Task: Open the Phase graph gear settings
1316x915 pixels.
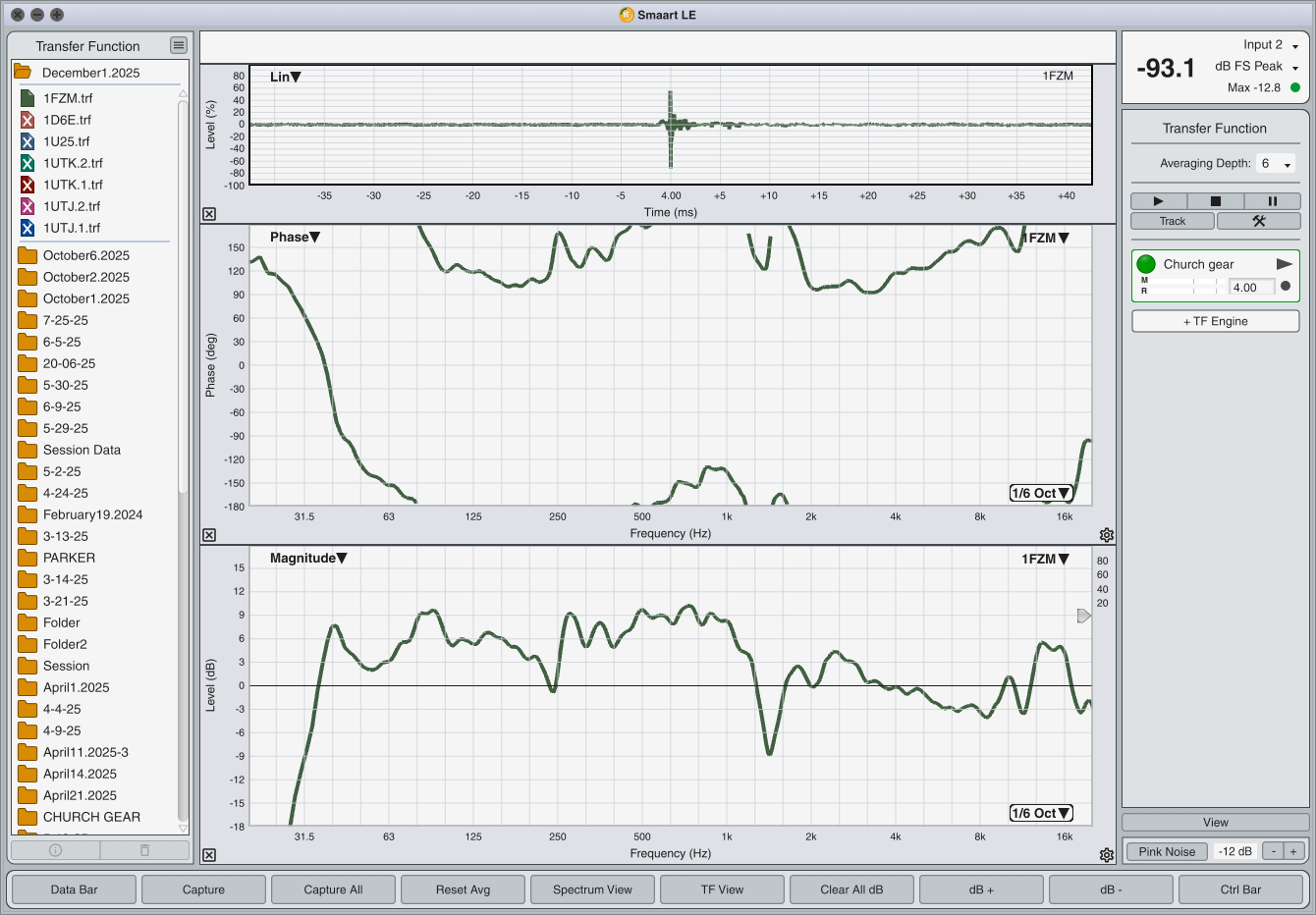Action: (1107, 535)
